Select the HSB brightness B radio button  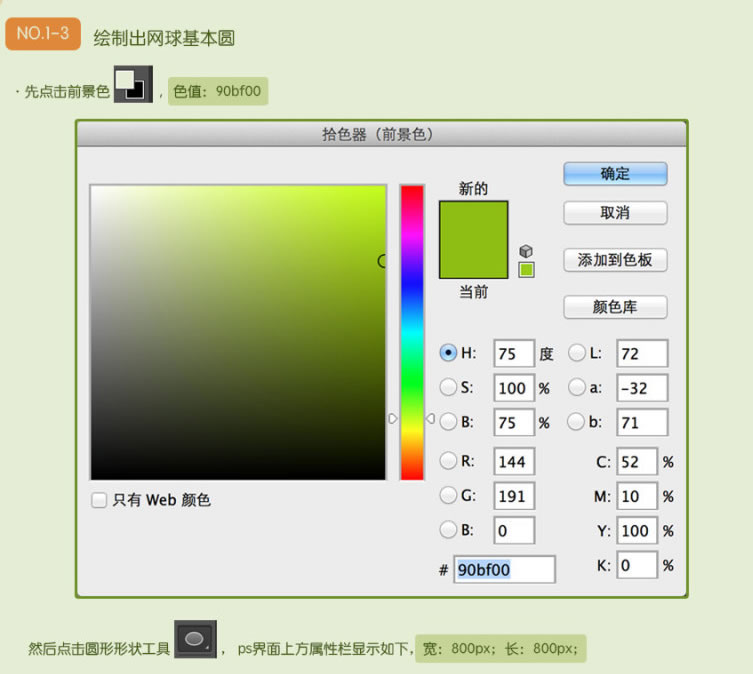(448, 422)
